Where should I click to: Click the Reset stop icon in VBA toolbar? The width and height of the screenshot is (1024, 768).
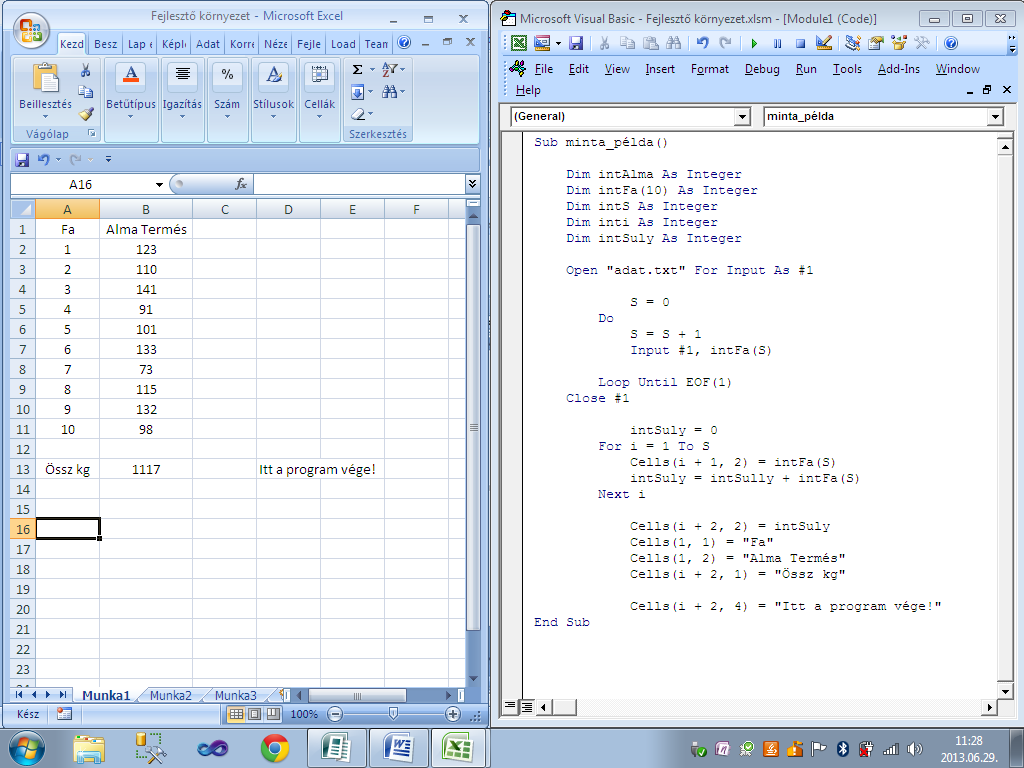tap(800, 43)
